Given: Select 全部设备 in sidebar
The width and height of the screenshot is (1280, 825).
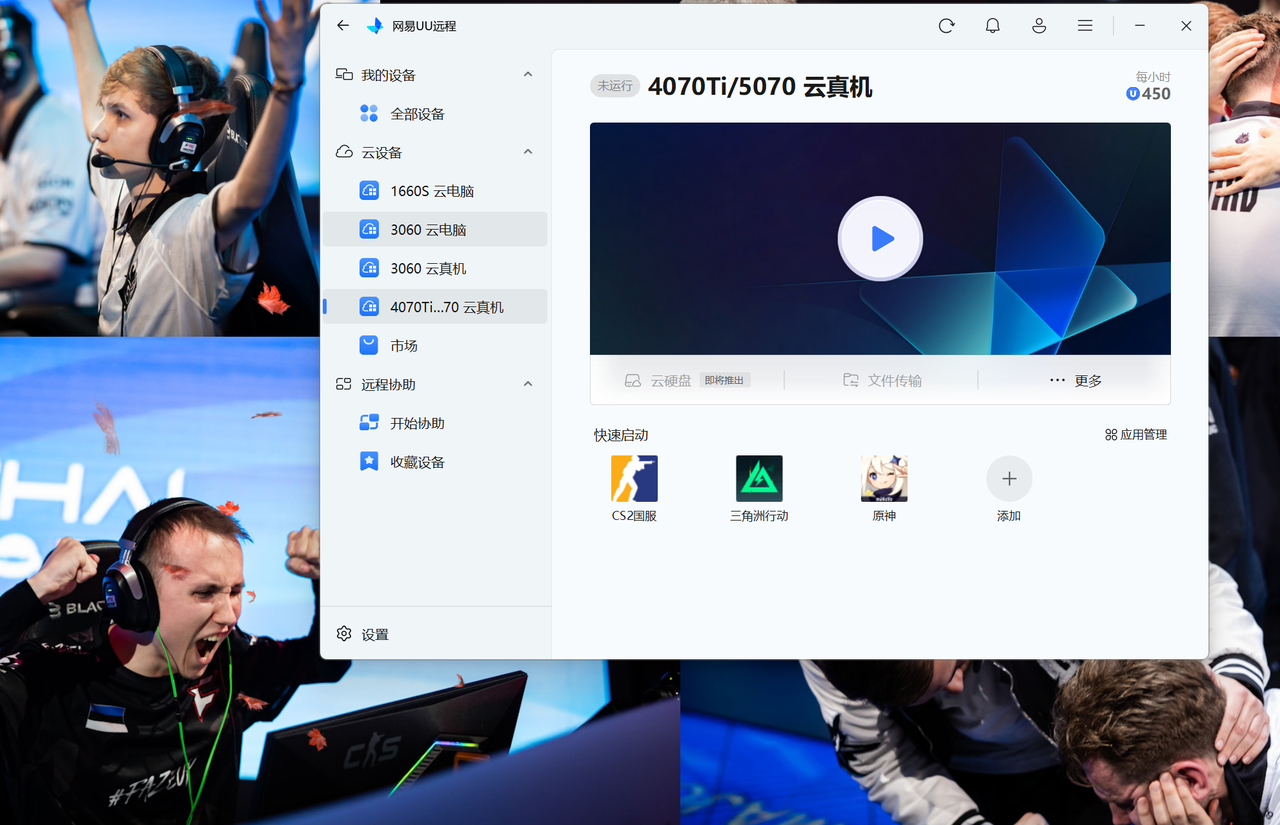Looking at the screenshot, I should tap(435, 114).
